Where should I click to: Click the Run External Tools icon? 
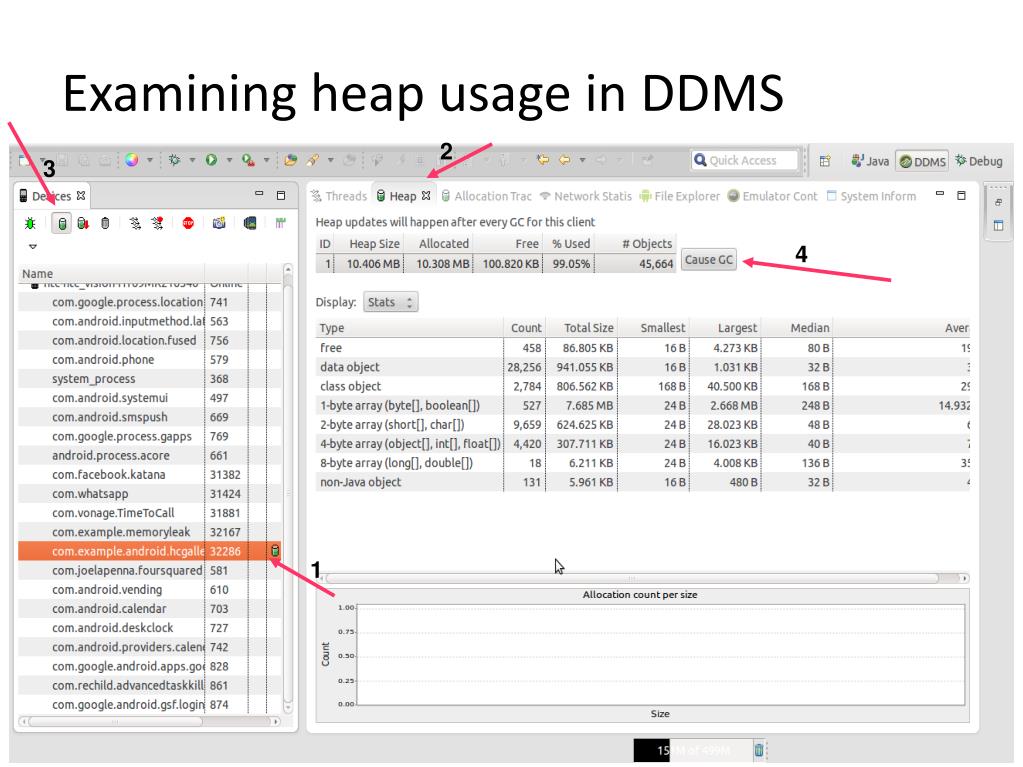click(248, 160)
